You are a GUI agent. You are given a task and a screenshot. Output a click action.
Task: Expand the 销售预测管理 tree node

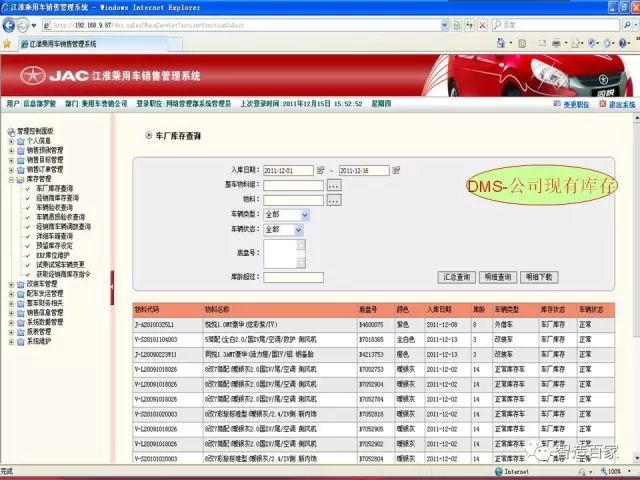[11, 151]
